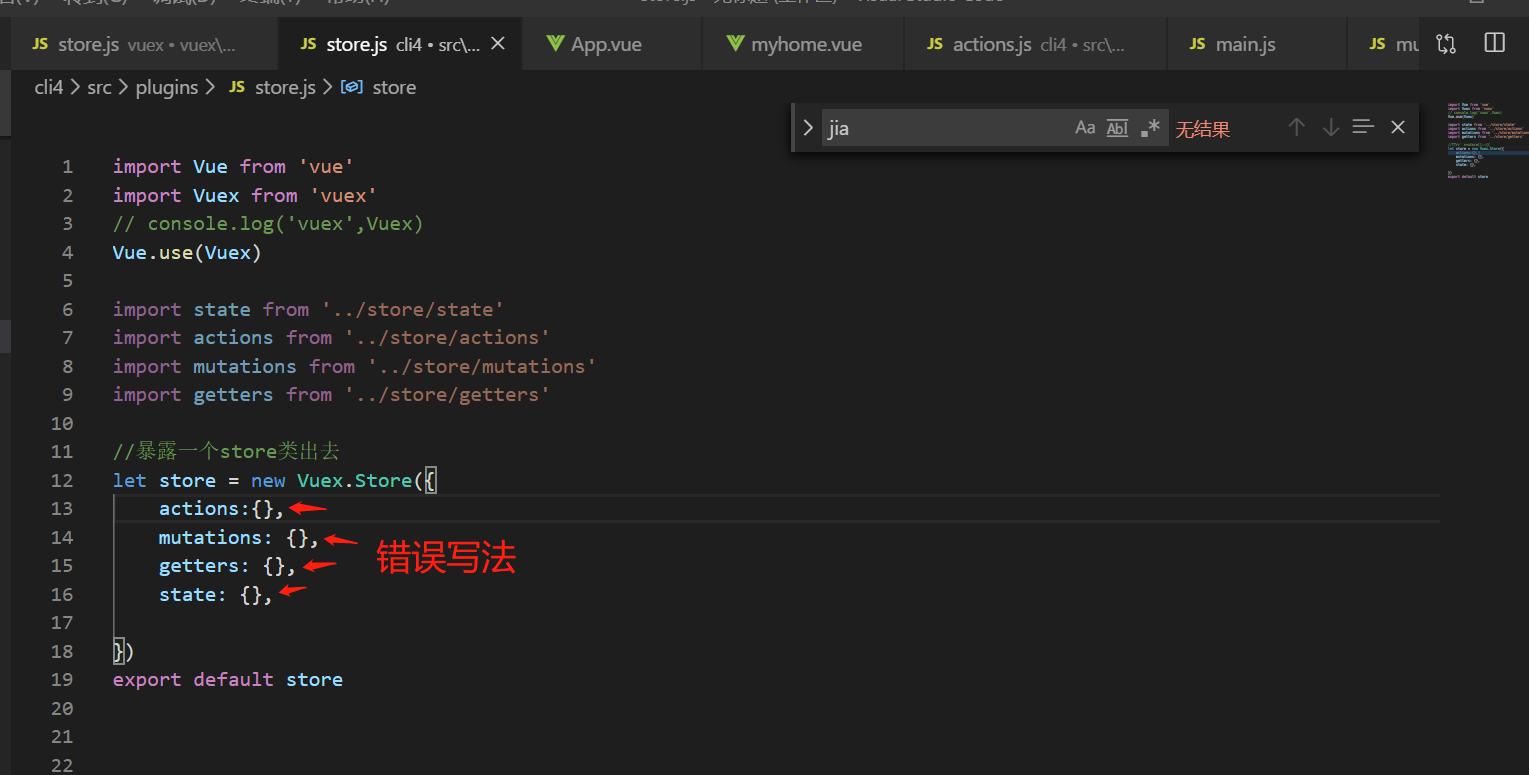Viewport: 1529px width, 775px height.
Task: Go to the next find match
Action: click(1331, 127)
